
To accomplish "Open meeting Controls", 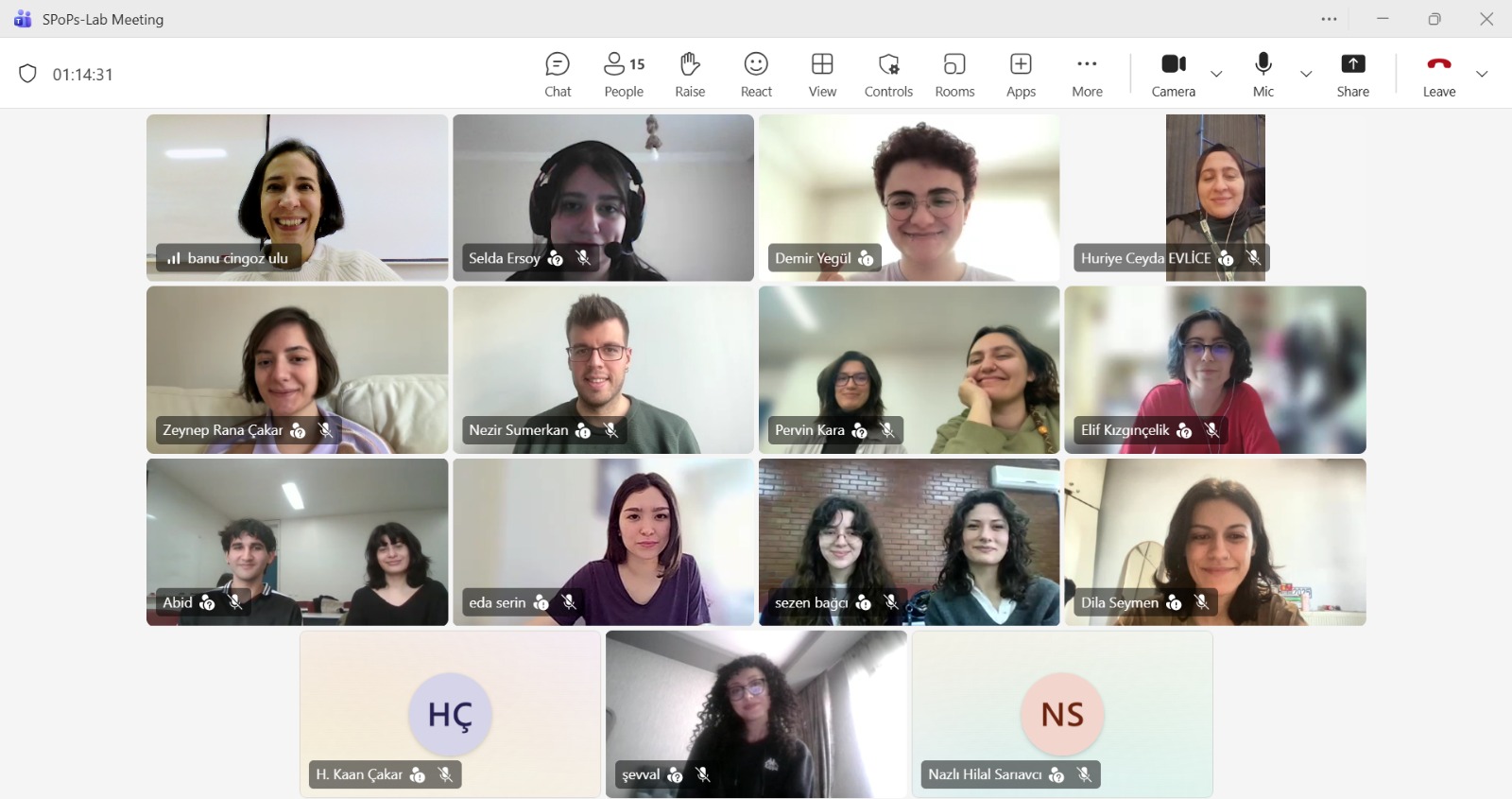I will point(888,75).
